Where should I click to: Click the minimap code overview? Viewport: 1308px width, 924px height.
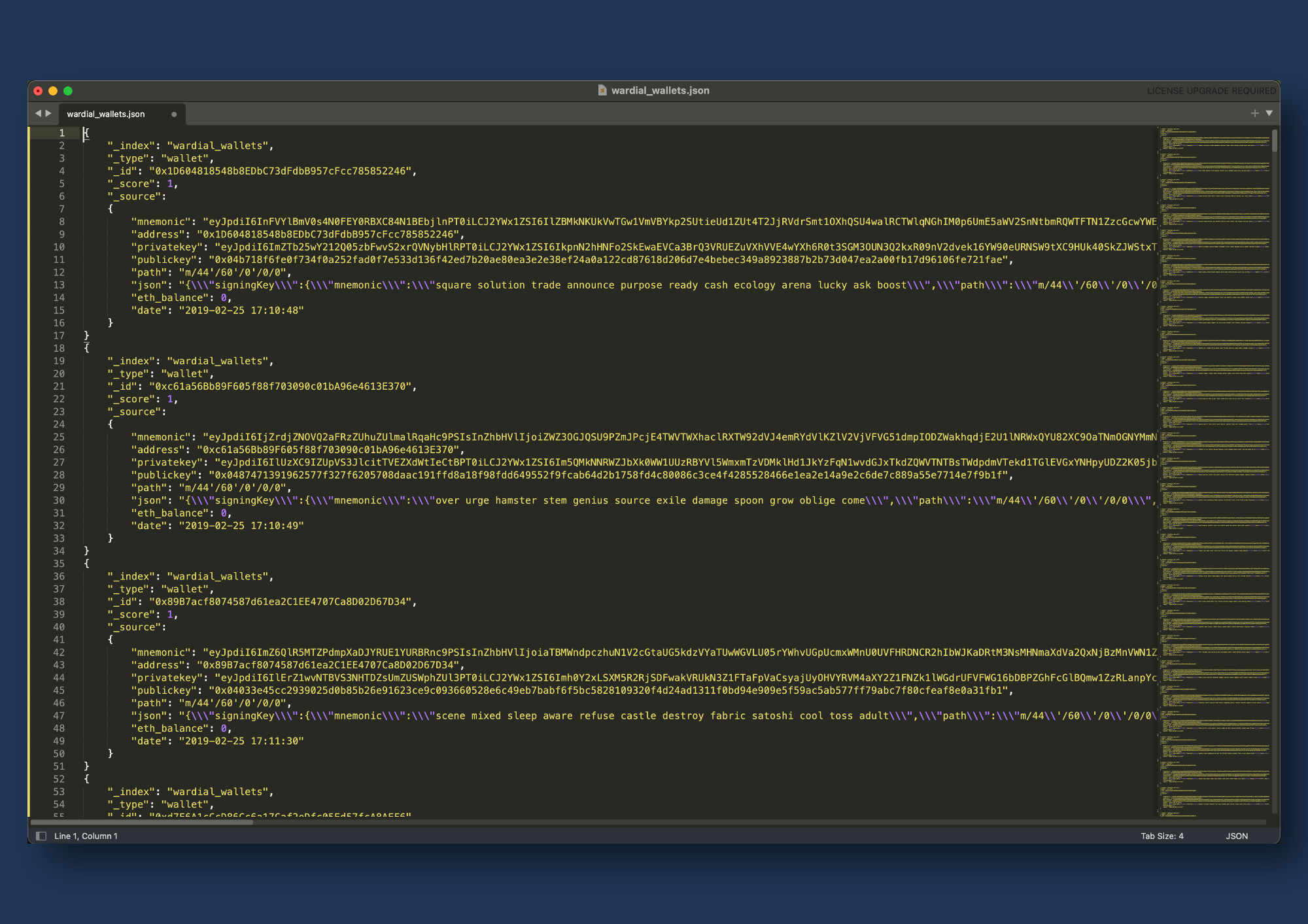click(1214, 471)
